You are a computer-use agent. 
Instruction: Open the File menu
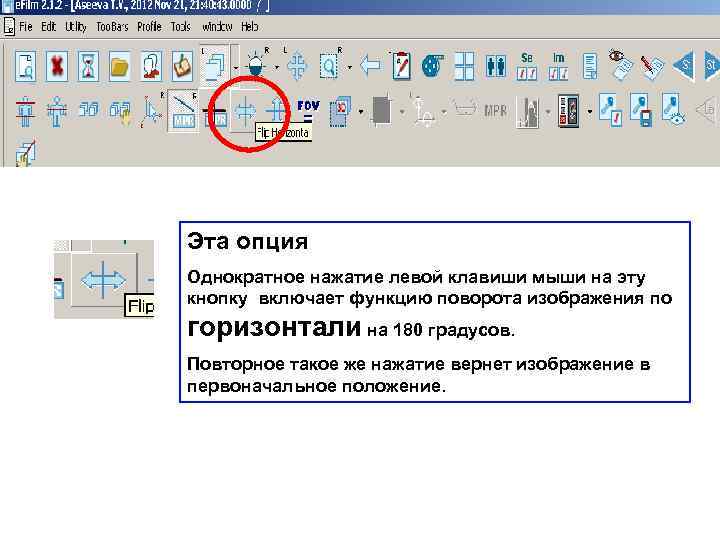click(x=26, y=27)
